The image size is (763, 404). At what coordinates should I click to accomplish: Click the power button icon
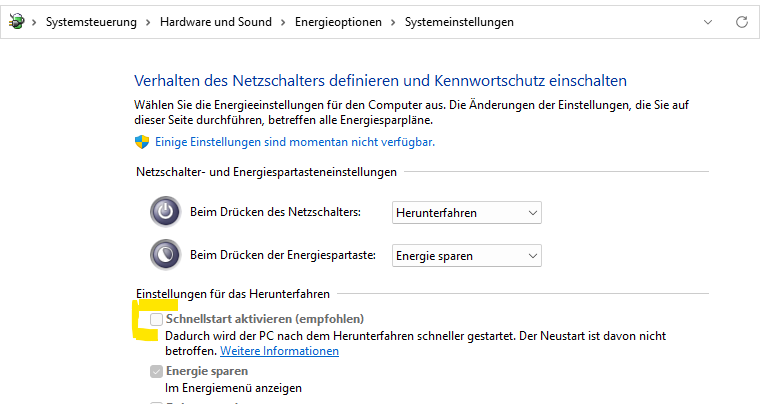(165, 212)
